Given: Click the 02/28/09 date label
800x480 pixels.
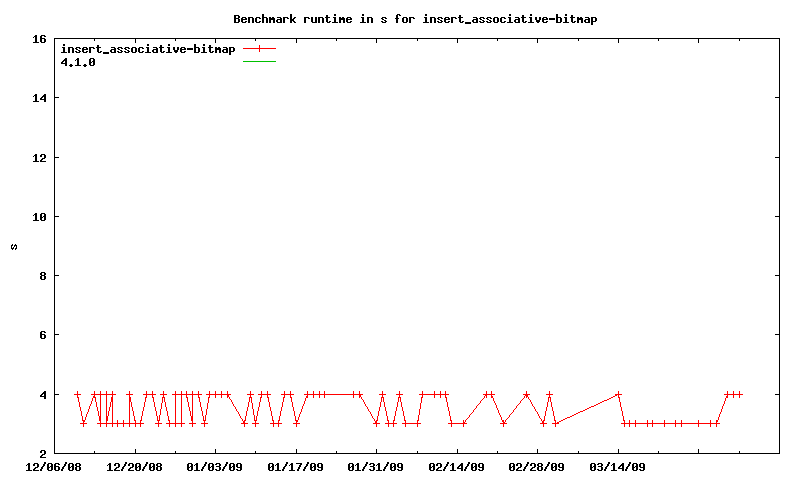Looking at the screenshot, I should (537, 466).
